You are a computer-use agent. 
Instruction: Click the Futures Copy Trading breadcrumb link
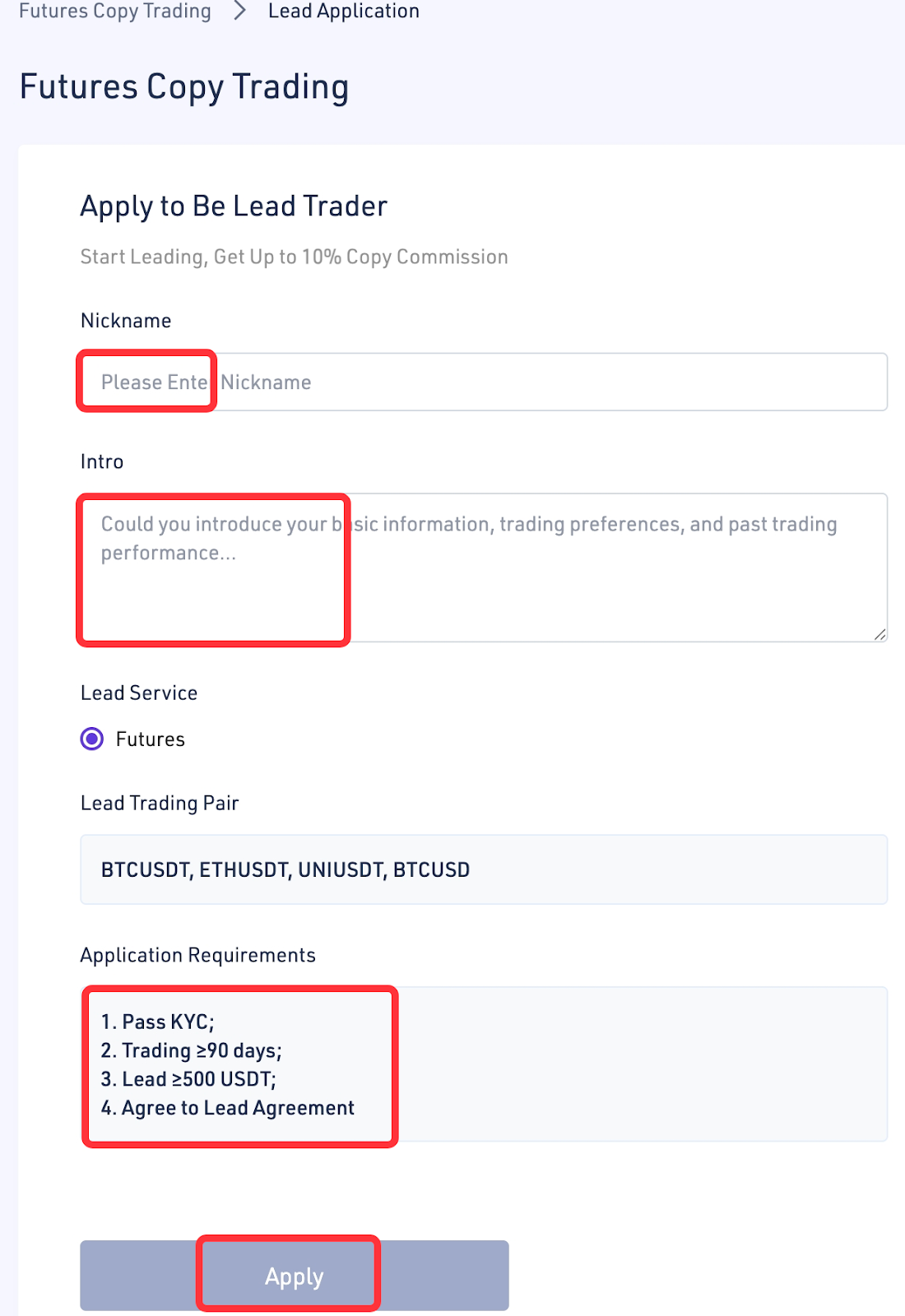(x=115, y=12)
